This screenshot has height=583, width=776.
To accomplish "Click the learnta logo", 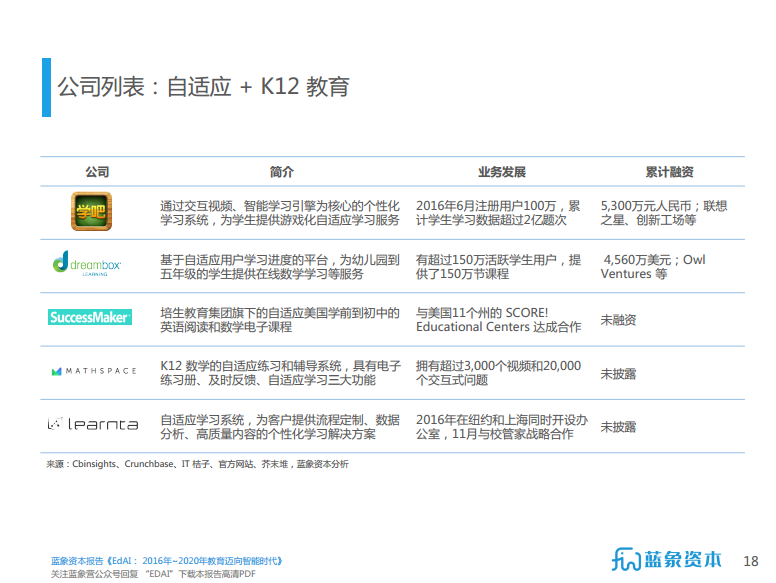I will pos(93,424).
